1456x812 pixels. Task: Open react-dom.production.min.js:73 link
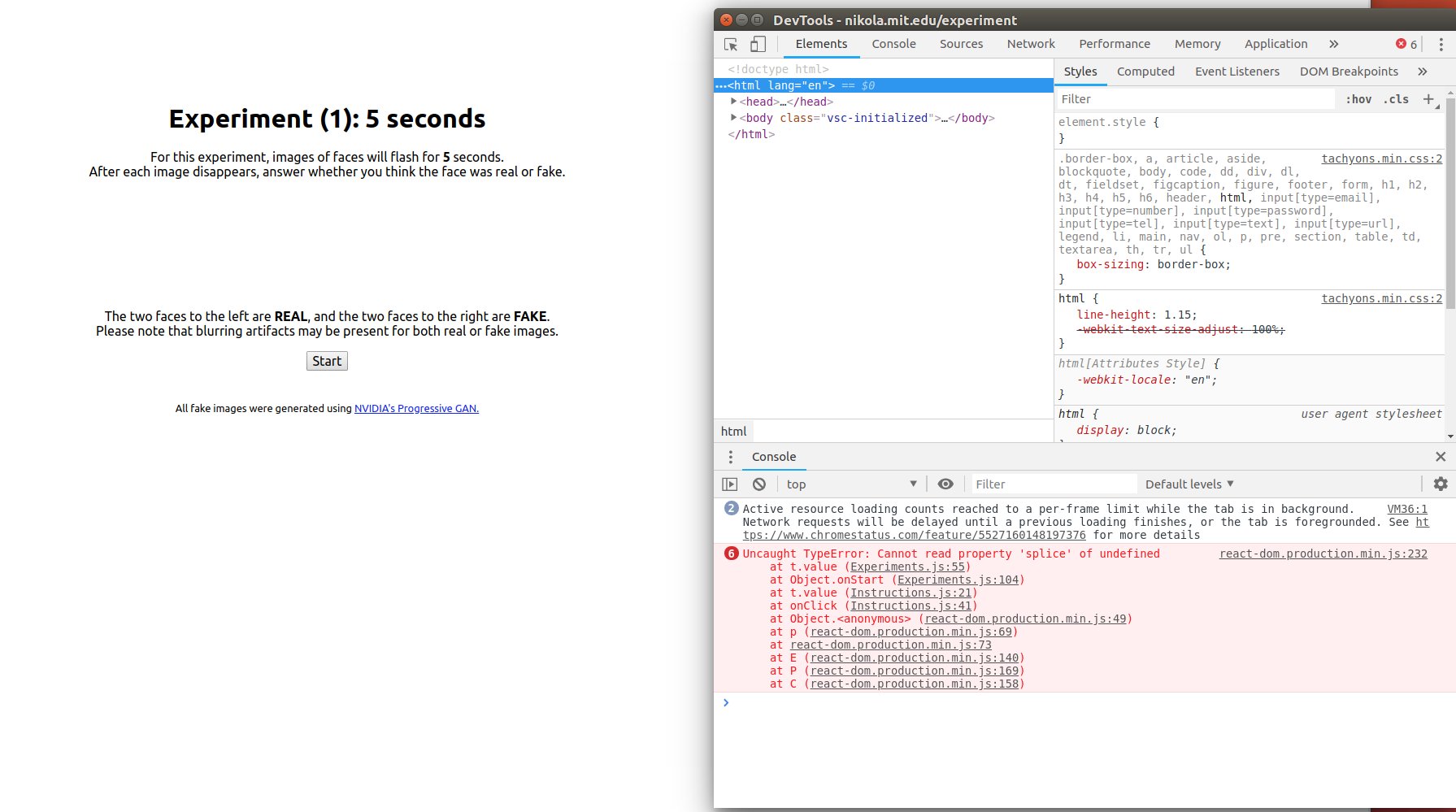pyautogui.click(x=890, y=645)
